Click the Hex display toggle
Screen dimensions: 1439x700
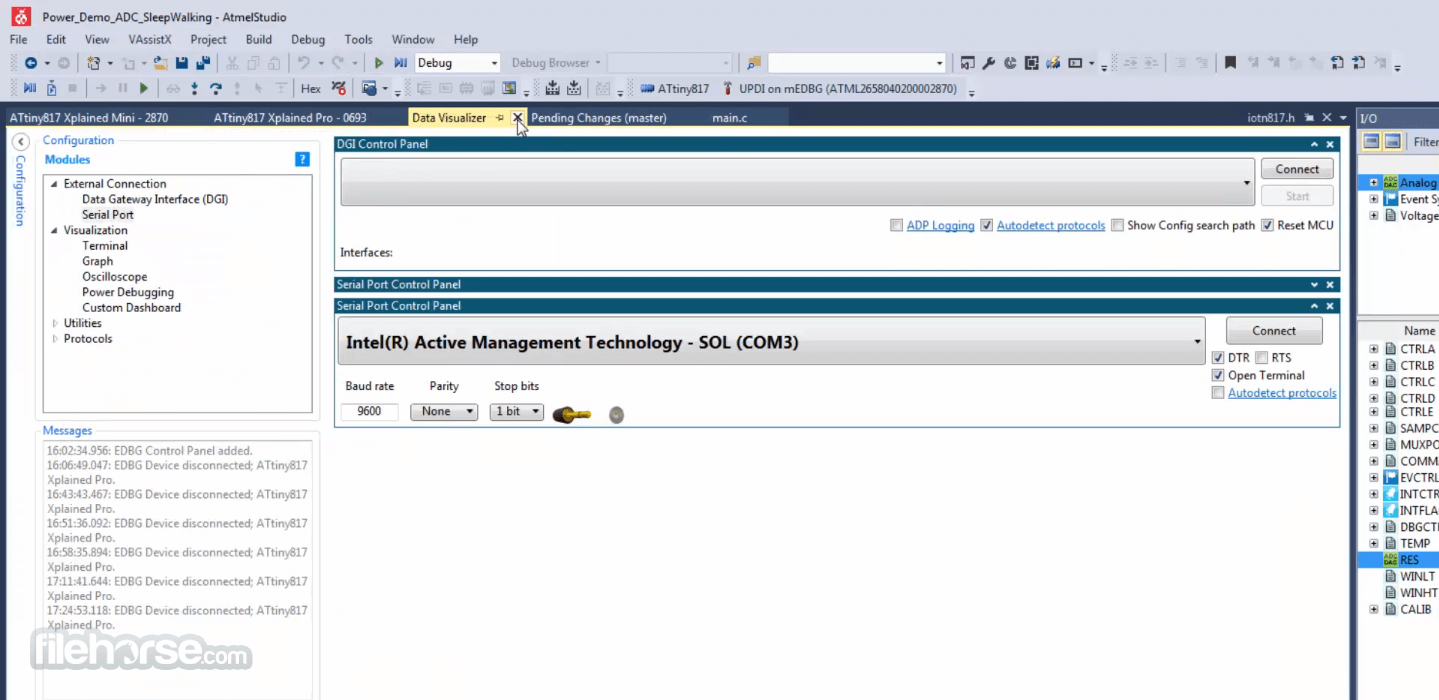pyautogui.click(x=311, y=89)
